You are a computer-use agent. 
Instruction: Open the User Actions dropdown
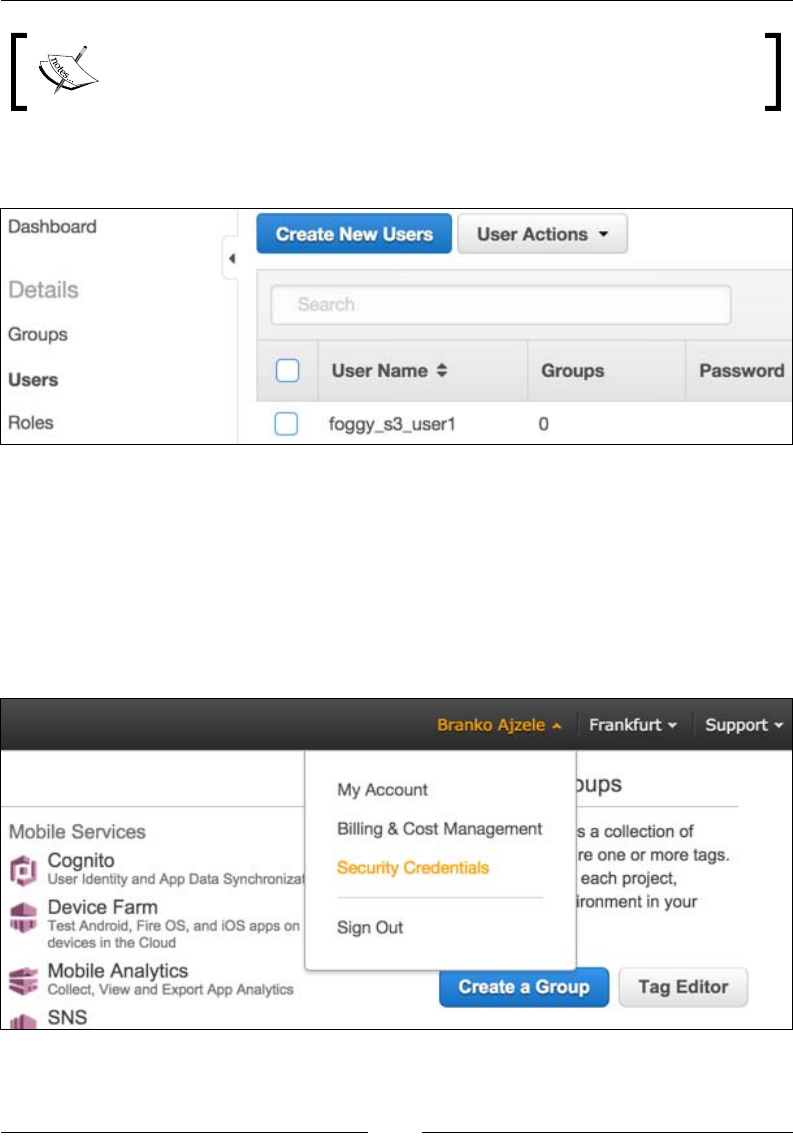542,234
